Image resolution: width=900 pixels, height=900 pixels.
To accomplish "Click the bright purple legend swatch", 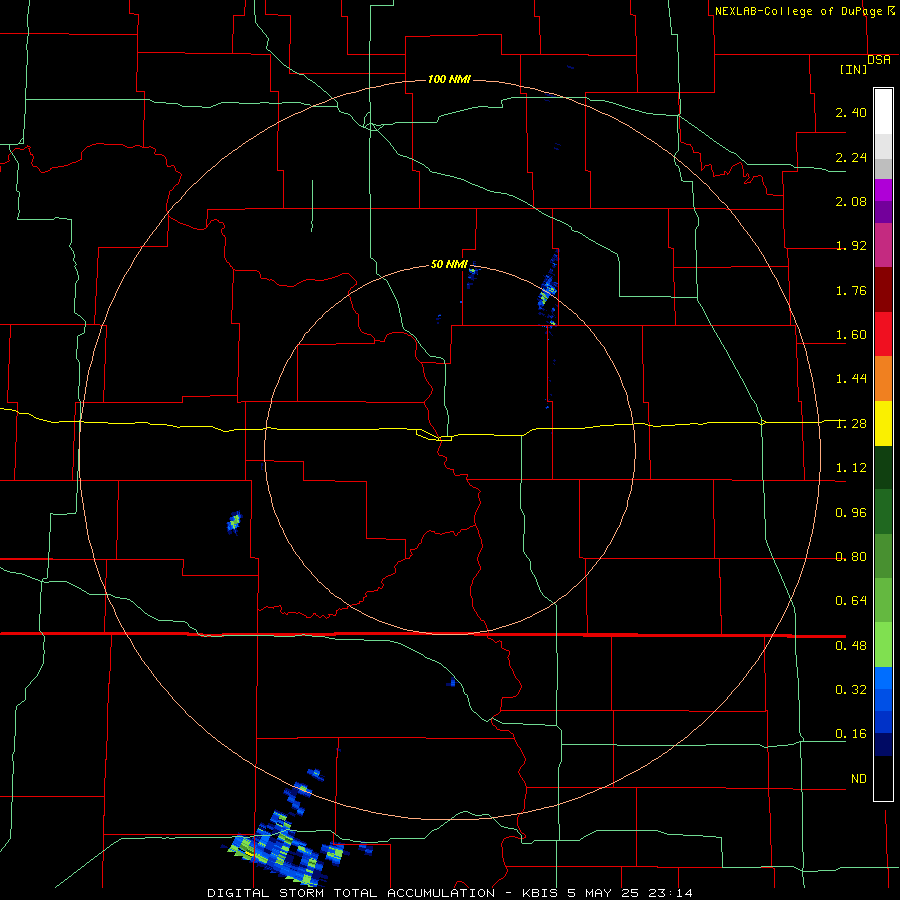I will pos(883,190).
